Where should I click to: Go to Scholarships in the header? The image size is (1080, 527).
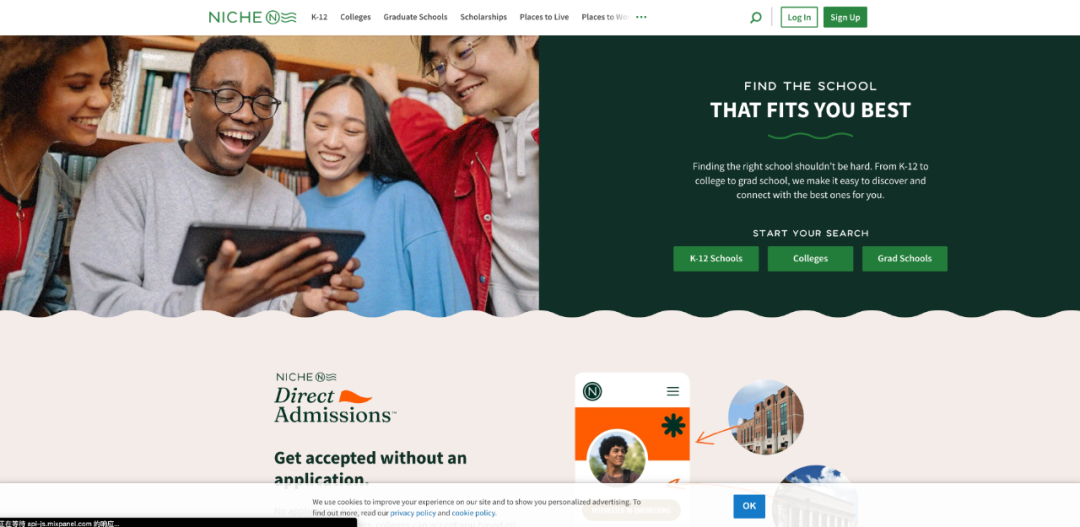click(x=484, y=17)
